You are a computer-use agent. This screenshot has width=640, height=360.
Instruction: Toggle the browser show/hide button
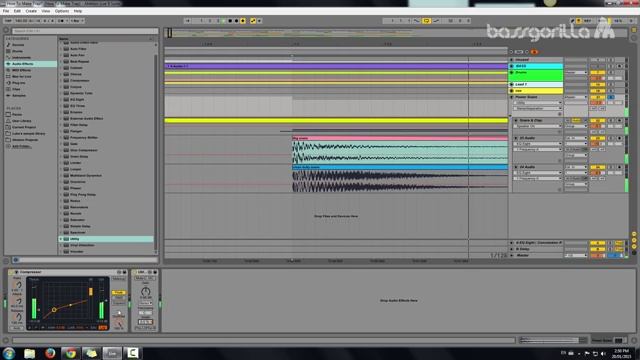6,30
